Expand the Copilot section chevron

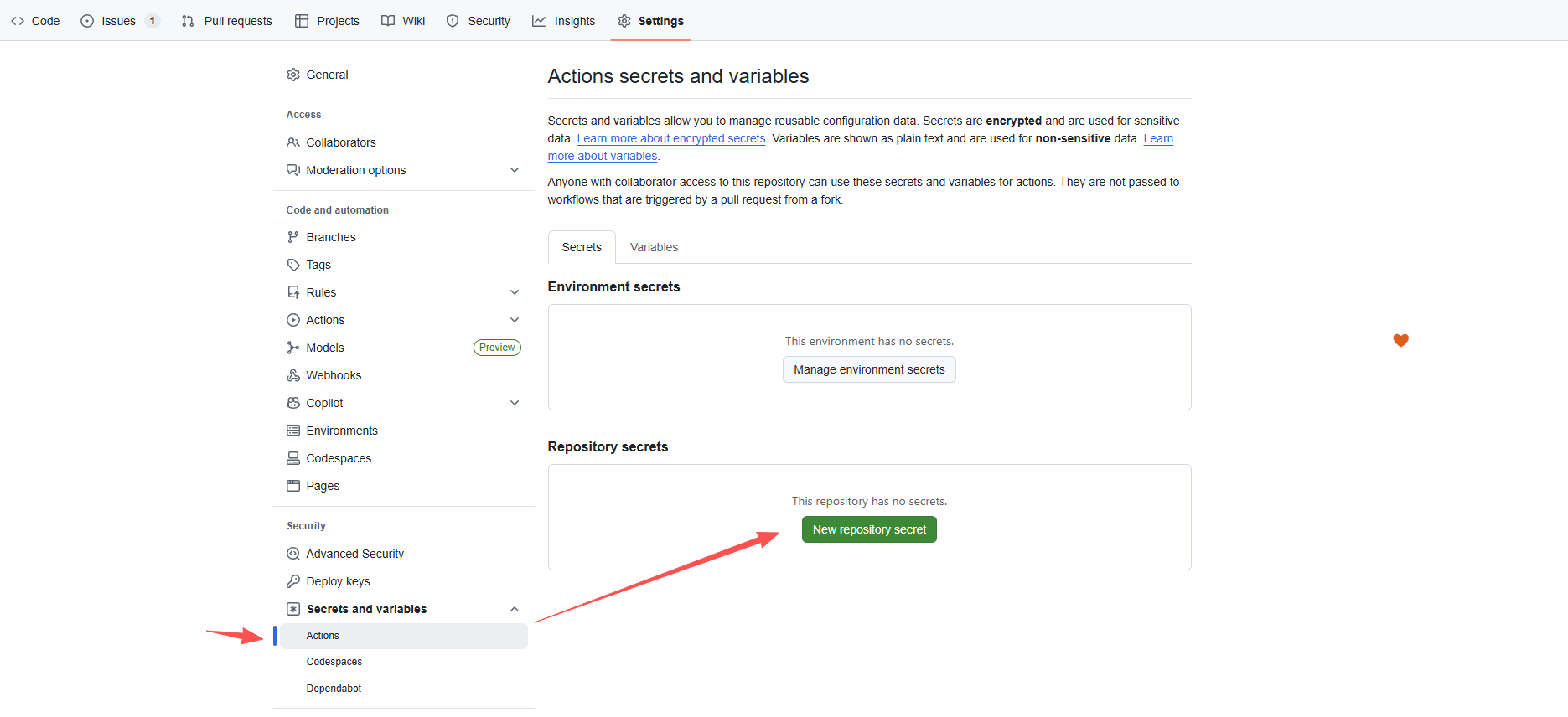515,403
